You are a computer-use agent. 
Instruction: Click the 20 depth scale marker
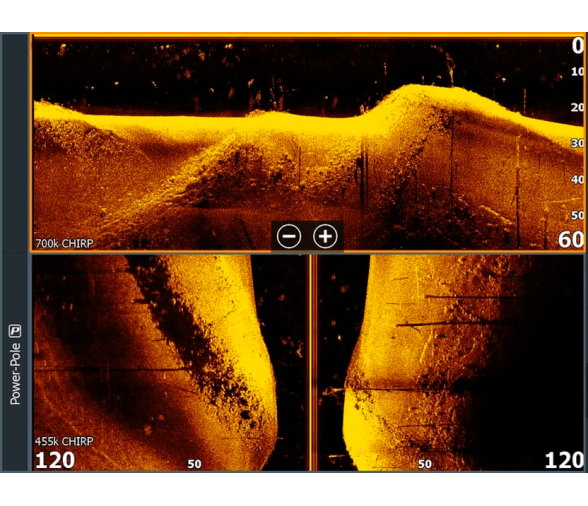(x=578, y=107)
